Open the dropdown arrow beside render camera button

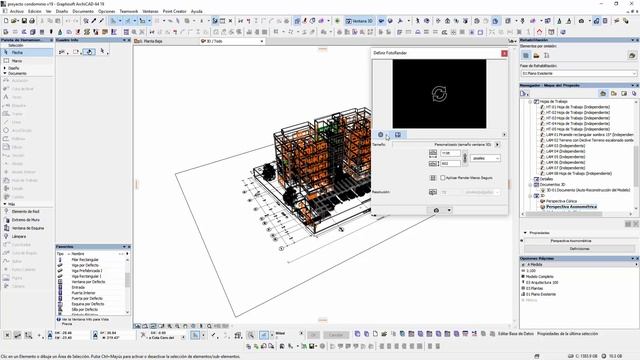click(449, 210)
